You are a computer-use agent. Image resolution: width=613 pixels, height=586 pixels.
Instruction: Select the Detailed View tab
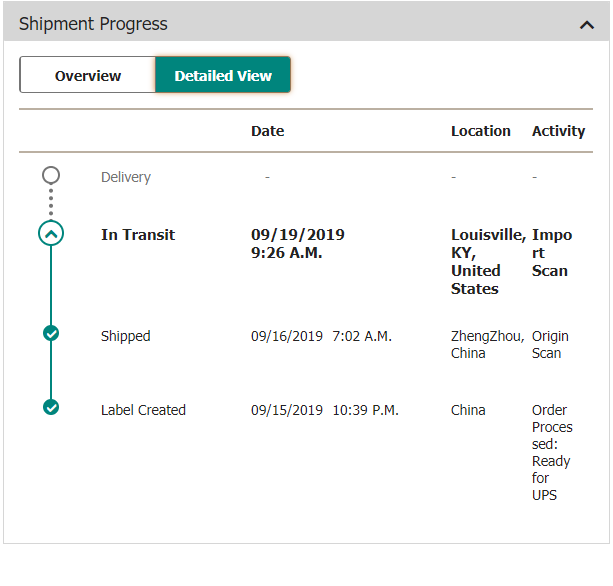[x=223, y=75]
